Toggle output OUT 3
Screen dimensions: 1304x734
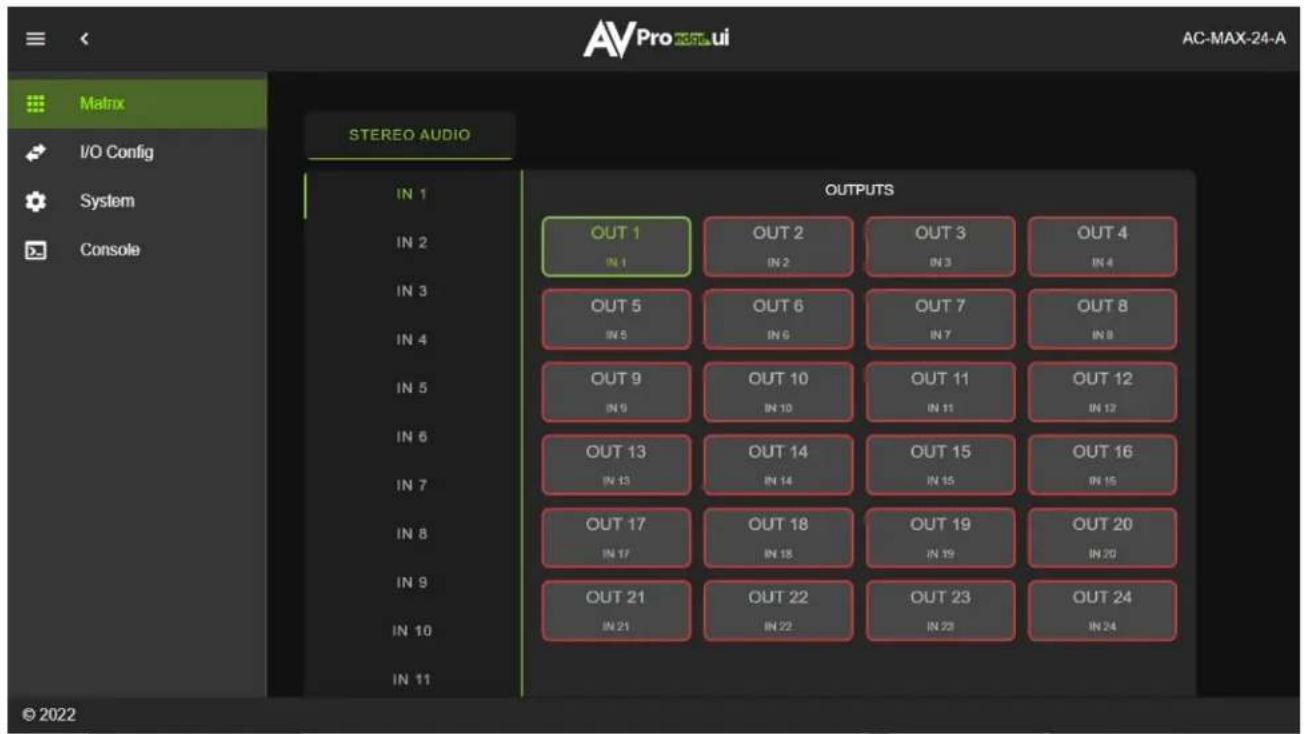pos(940,246)
